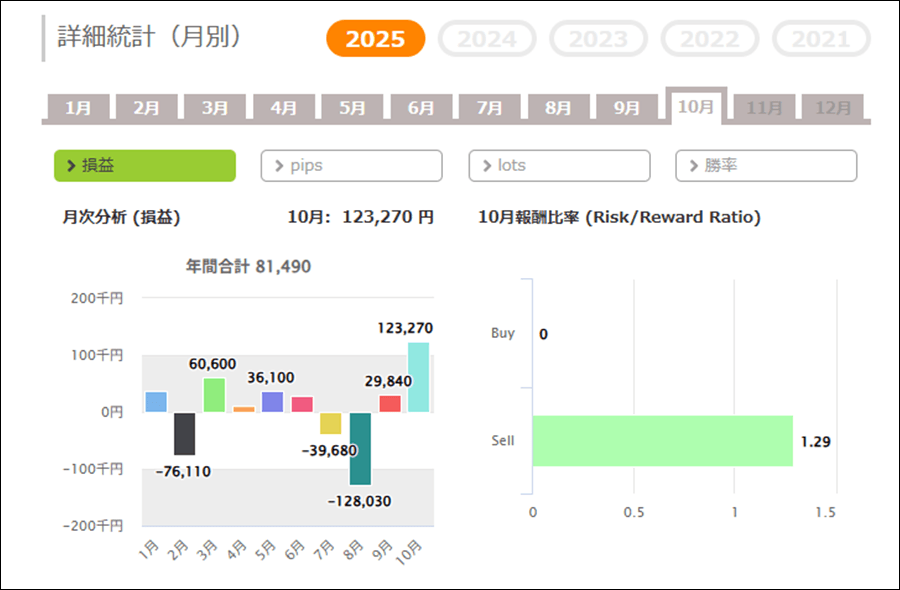Click the 3月 bar showing 60,600
The width and height of the screenshot is (900, 590).
[213, 395]
